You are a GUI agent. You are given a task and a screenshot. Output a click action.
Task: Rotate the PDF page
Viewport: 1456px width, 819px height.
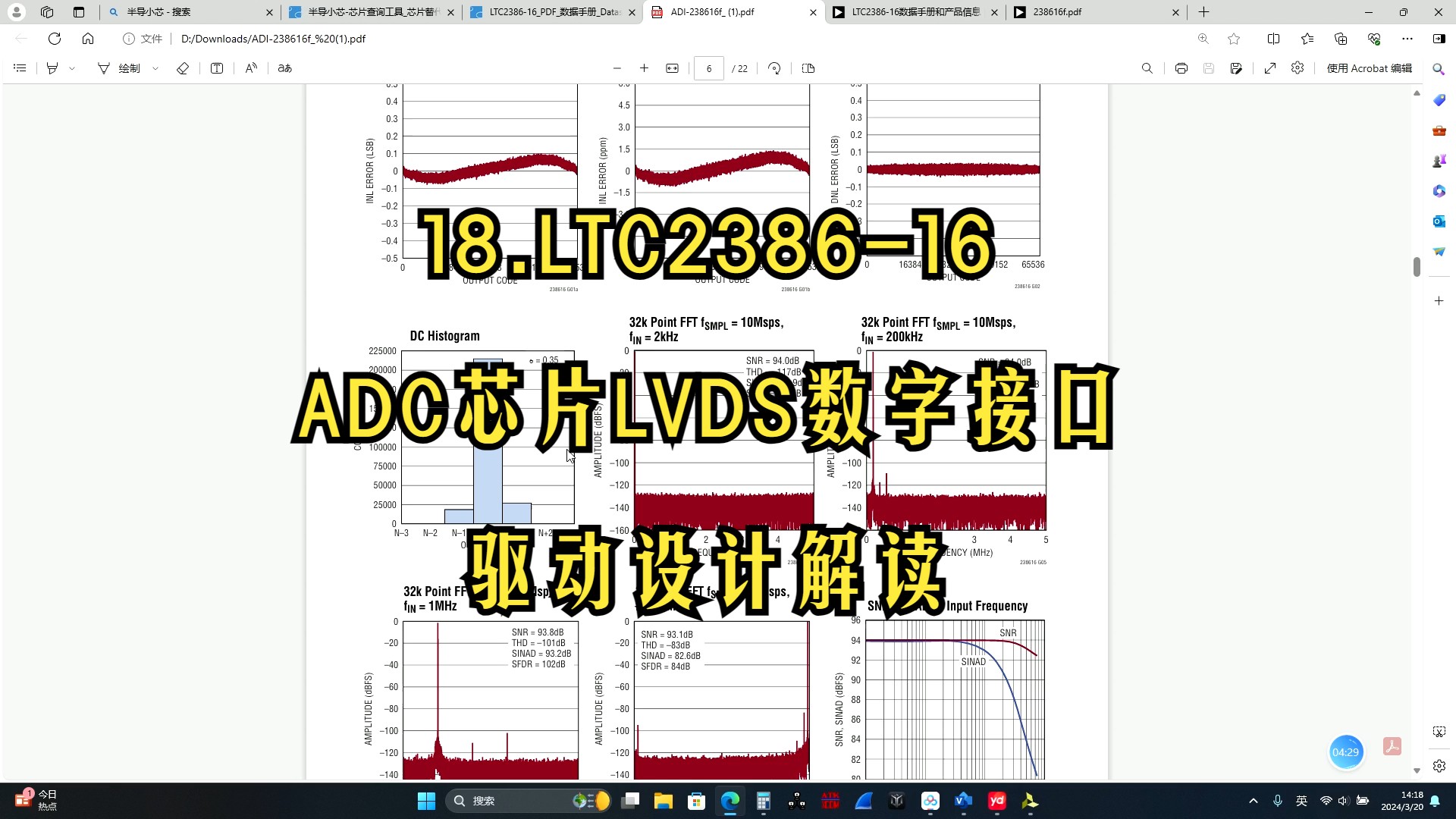click(x=774, y=68)
